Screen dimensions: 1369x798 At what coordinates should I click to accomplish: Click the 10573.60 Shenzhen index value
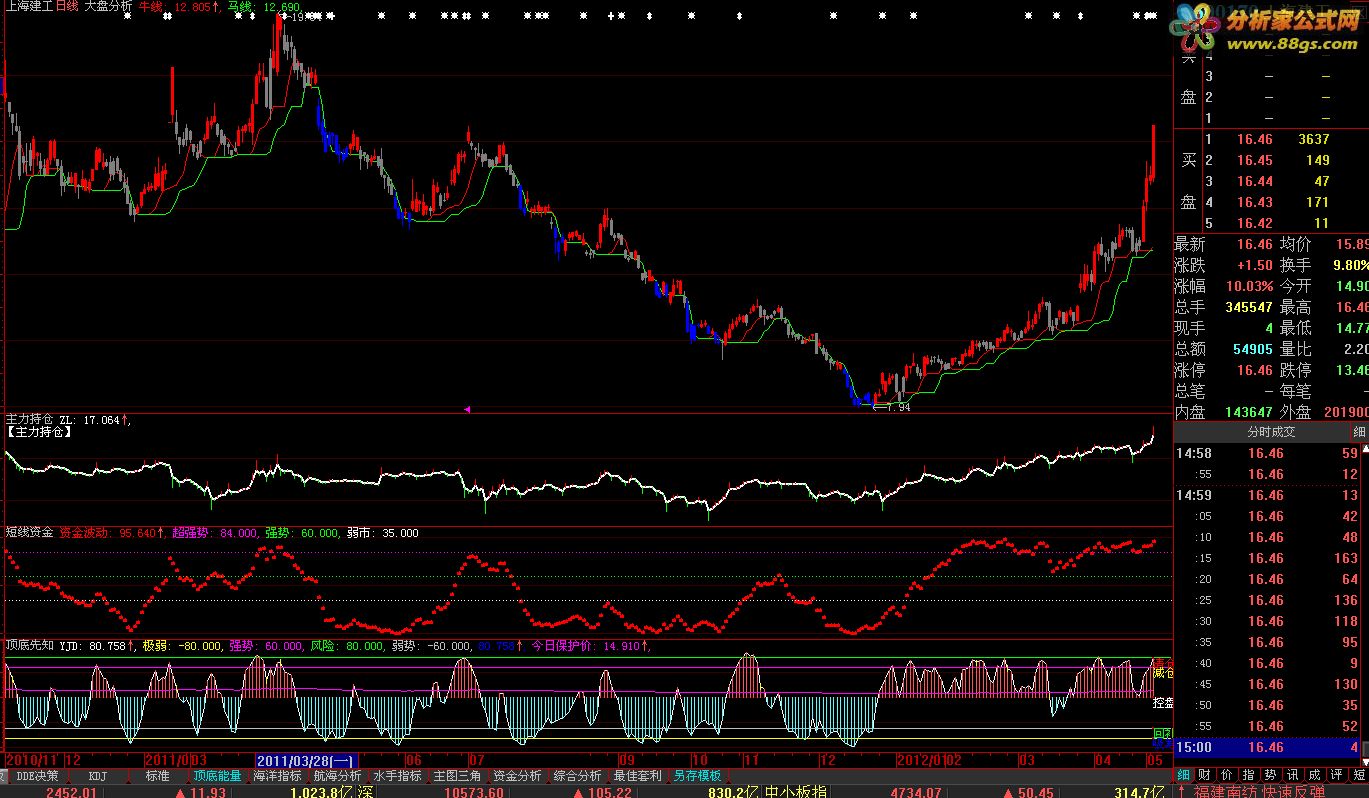(475, 791)
